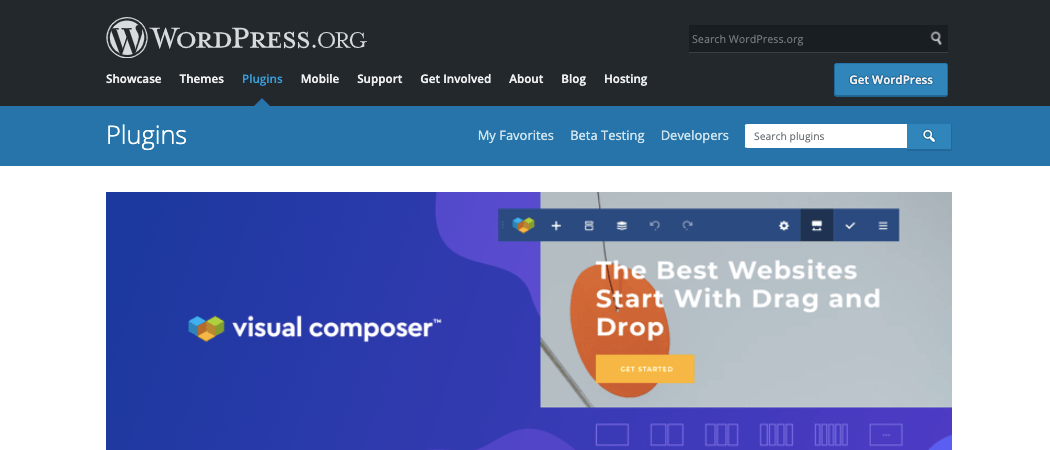1050x450 pixels.
Task: Click "The Best Websites Start With Drag and Drop" headline
Action: click(x=738, y=298)
